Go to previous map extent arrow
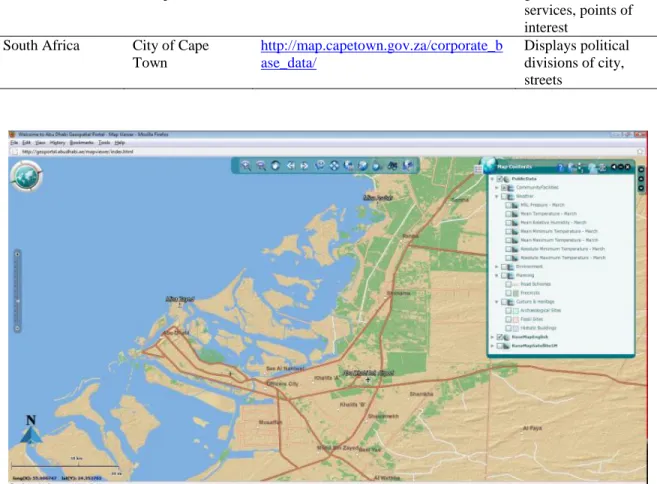Viewport: 657px width, 484px height. tap(290, 166)
